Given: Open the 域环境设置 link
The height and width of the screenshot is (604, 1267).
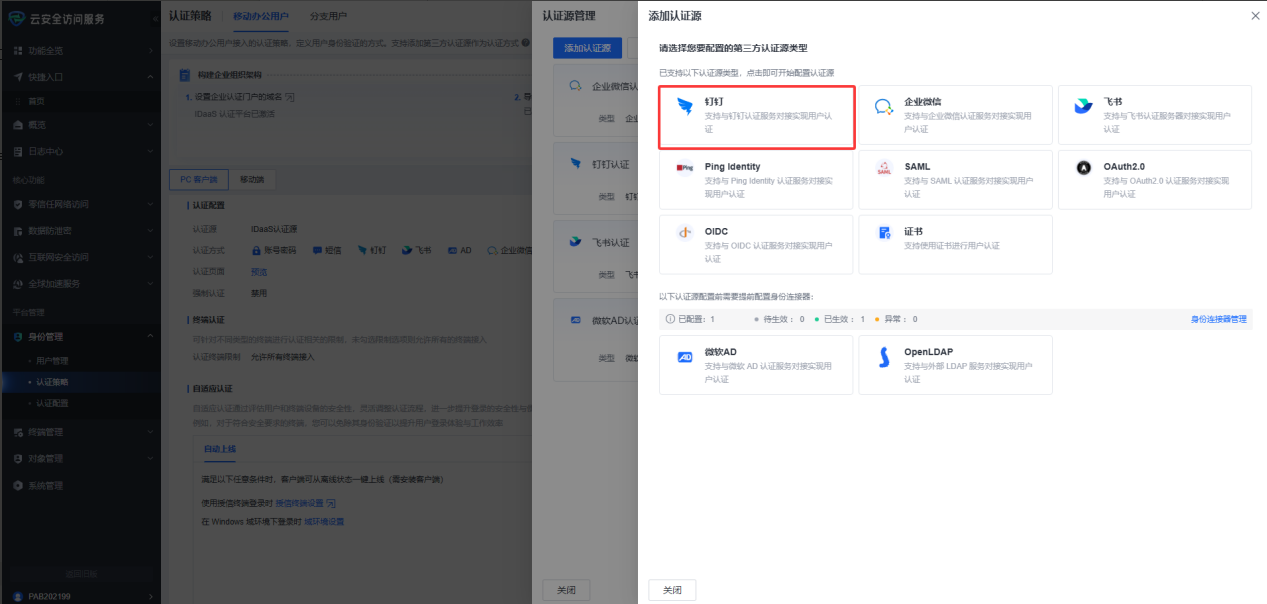Looking at the screenshot, I should pyautogui.click(x=324, y=521).
